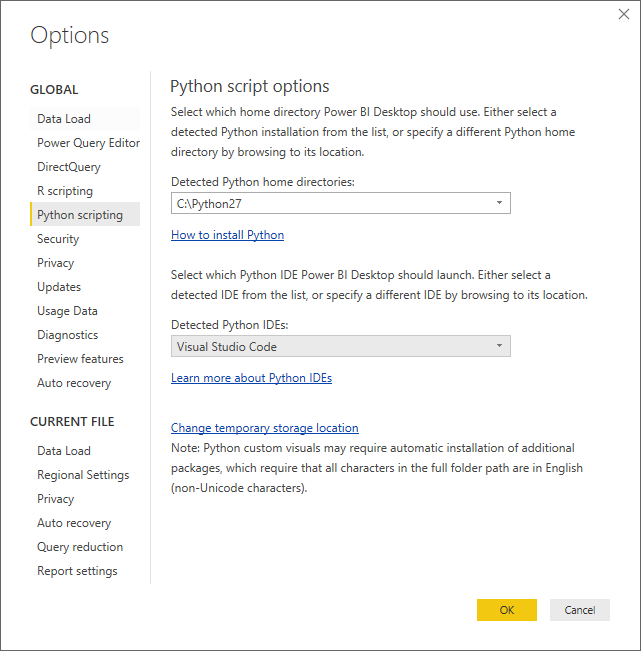This screenshot has height=651, width=641.
Task: Open Current File Data Load settings
Action: 85,451
